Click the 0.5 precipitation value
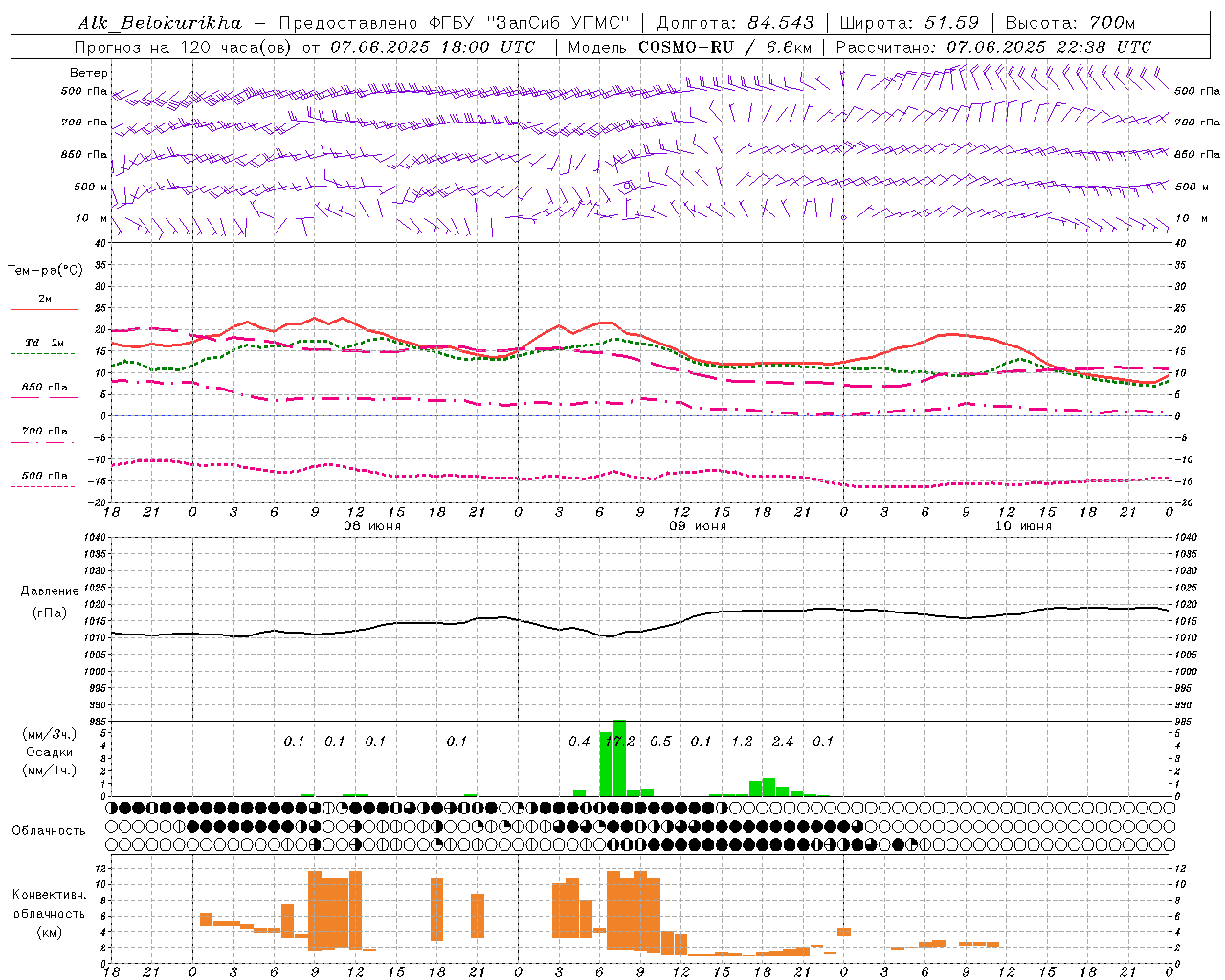1225x980 pixels. click(x=660, y=742)
